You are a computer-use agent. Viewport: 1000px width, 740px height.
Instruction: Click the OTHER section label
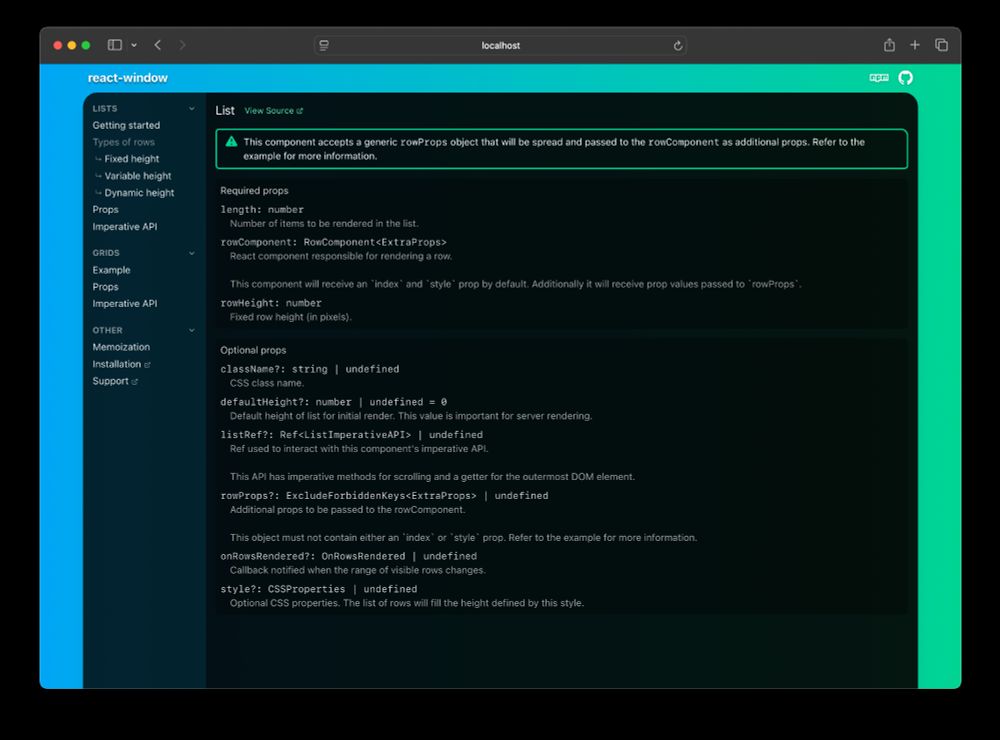pos(107,330)
